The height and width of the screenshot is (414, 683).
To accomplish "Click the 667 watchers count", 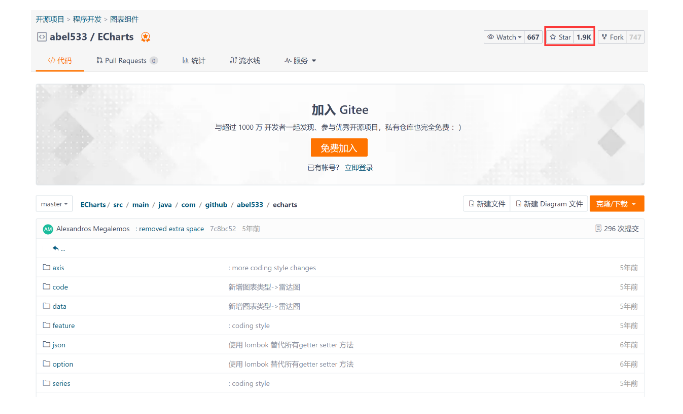I will (533, 37).
